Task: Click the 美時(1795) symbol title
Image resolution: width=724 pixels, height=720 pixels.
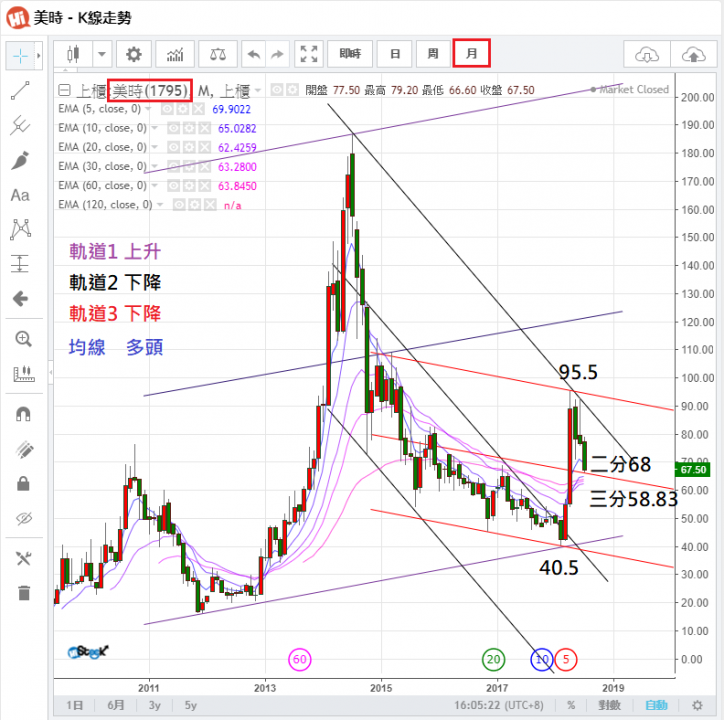Action: coord(150,91)
